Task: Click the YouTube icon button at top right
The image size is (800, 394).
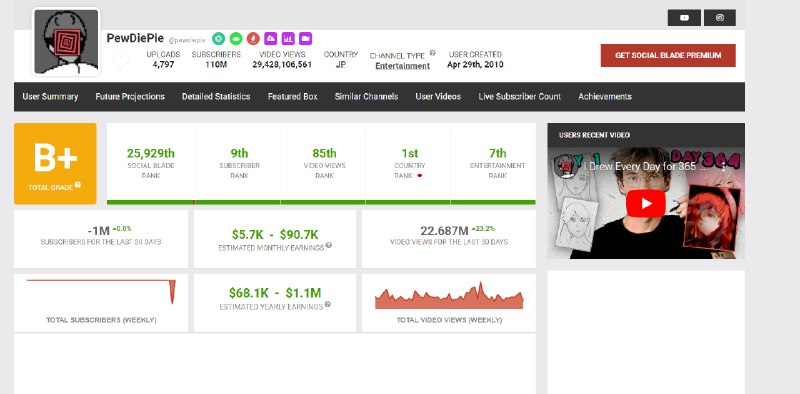Action: pos(684,18)
